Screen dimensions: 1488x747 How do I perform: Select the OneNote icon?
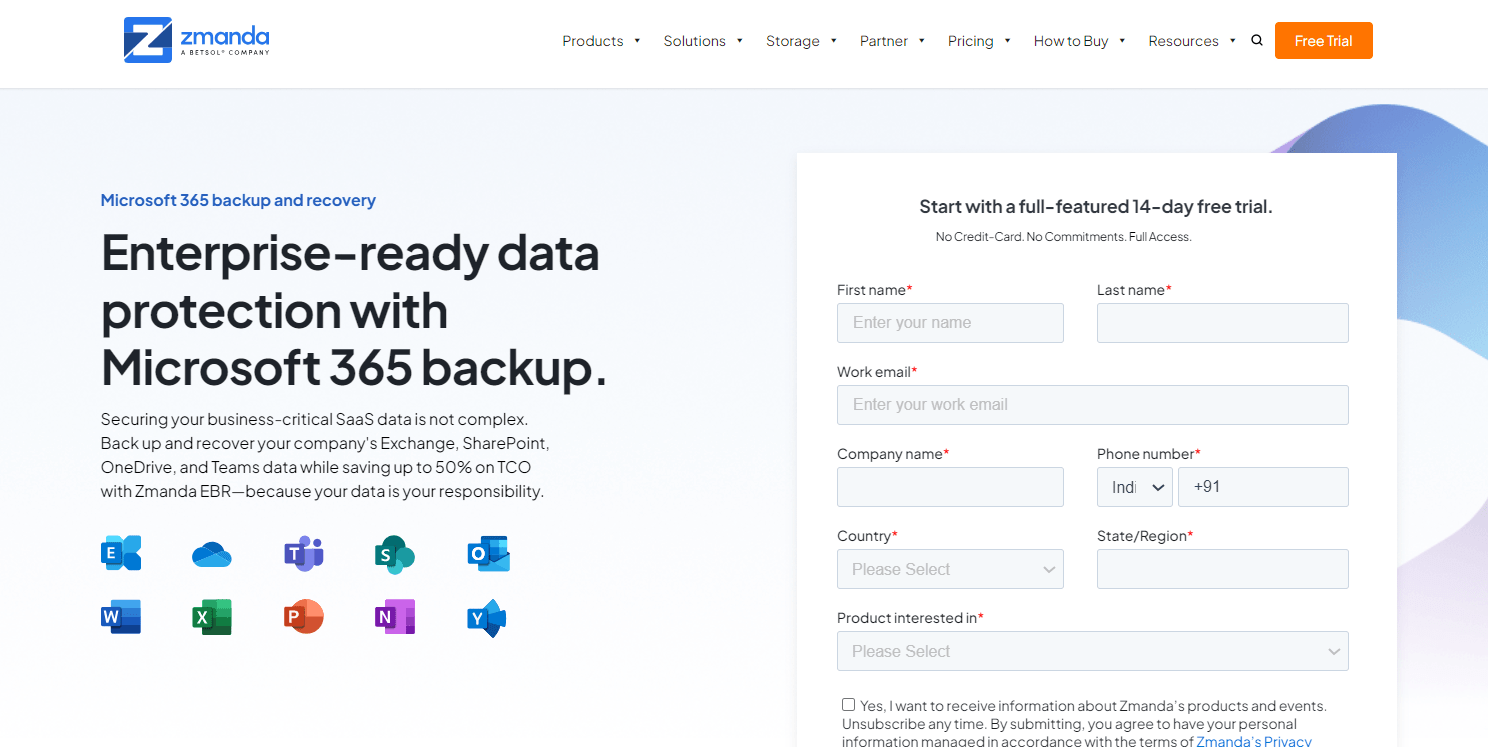(x=394, y=616)
